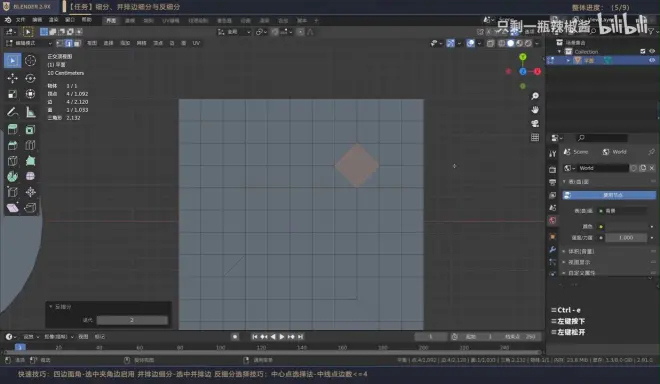
Task: Select the Loop Cut tool
Action: [x=30, y=145]
